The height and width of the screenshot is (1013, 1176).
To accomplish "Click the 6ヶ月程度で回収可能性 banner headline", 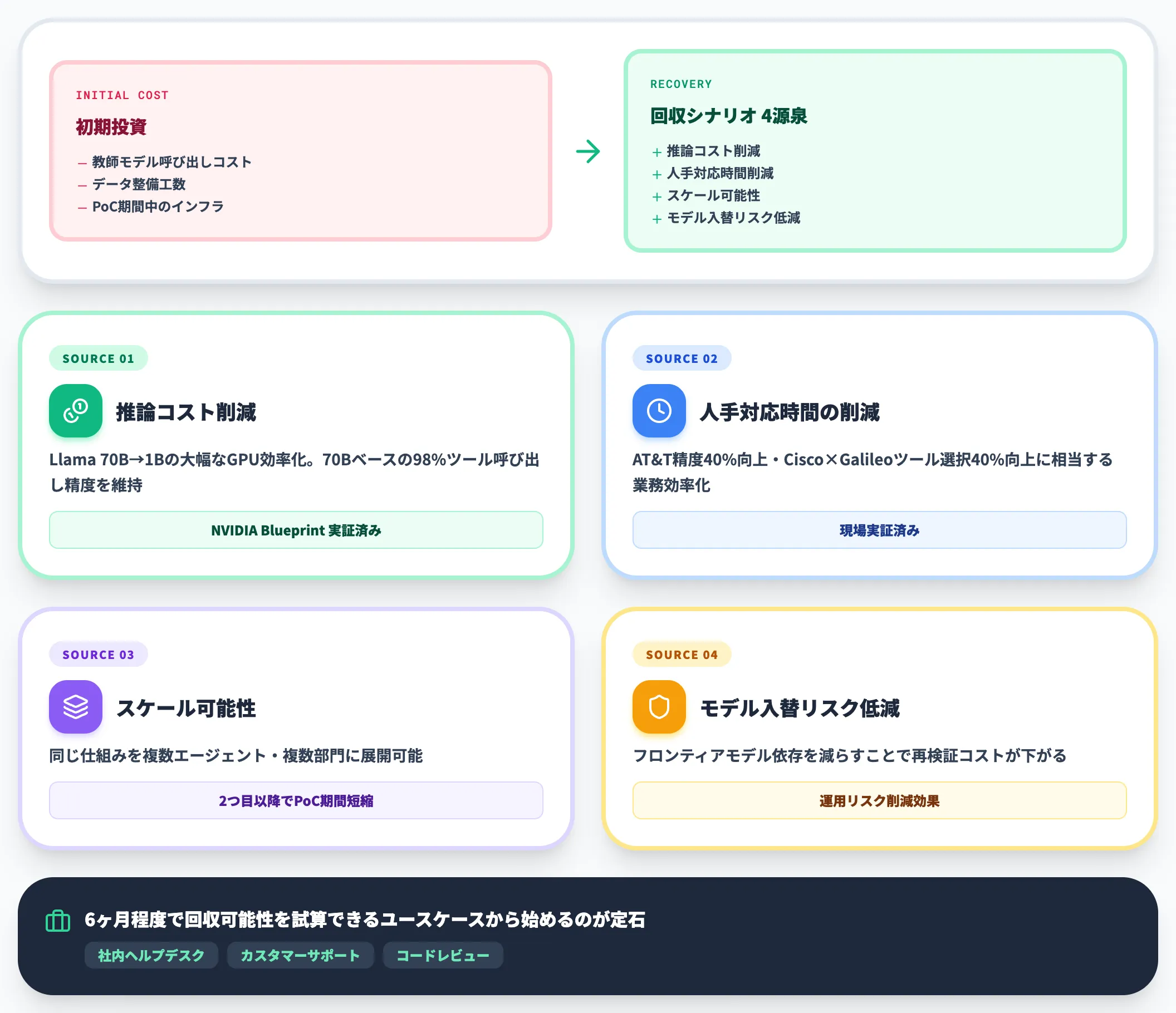I will (x=365, y=919).
